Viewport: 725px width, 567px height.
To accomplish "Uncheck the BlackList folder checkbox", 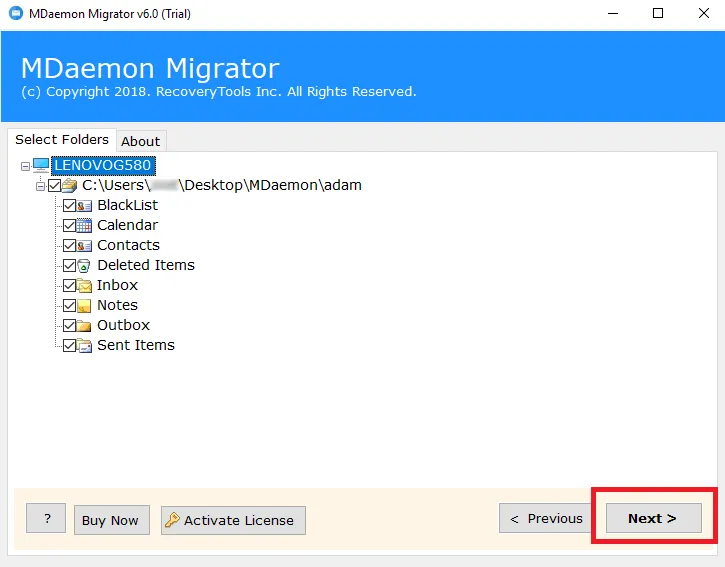I will 69,206.
